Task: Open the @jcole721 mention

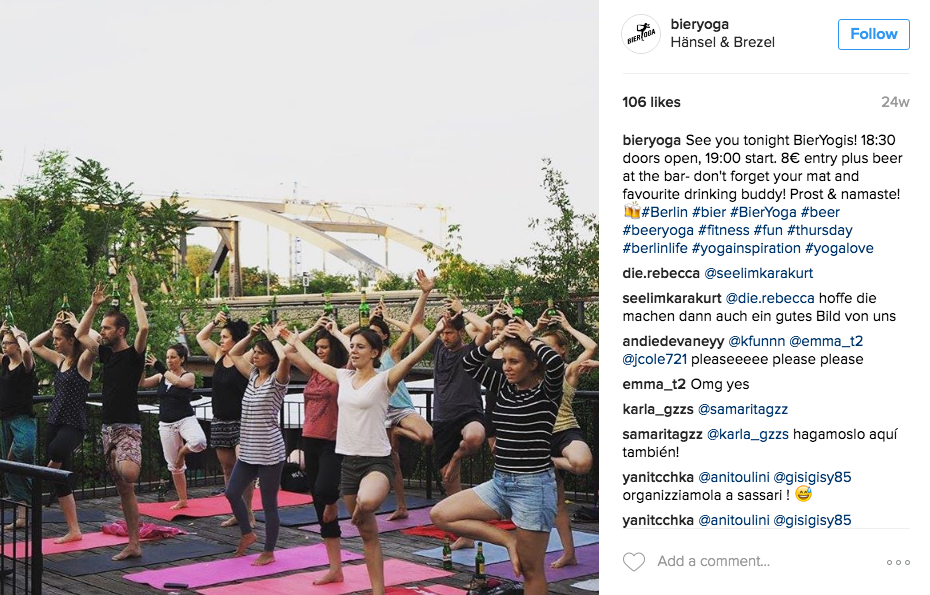Action: click(654, 359)
